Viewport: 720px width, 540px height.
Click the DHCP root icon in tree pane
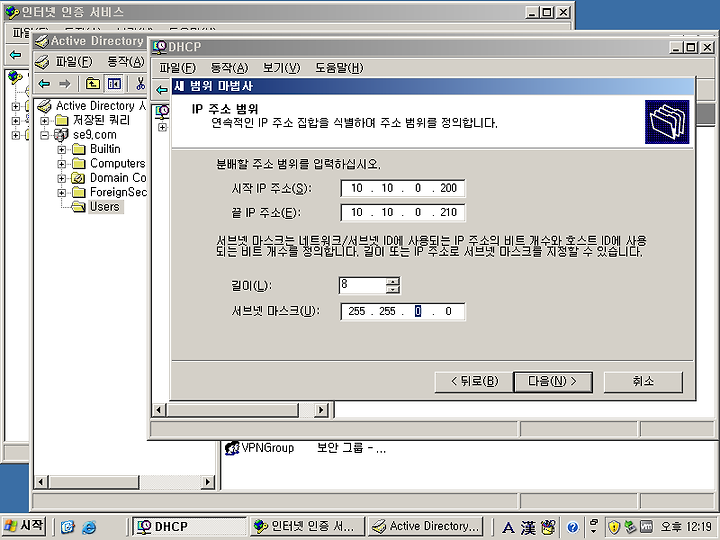tap(163, 111)
